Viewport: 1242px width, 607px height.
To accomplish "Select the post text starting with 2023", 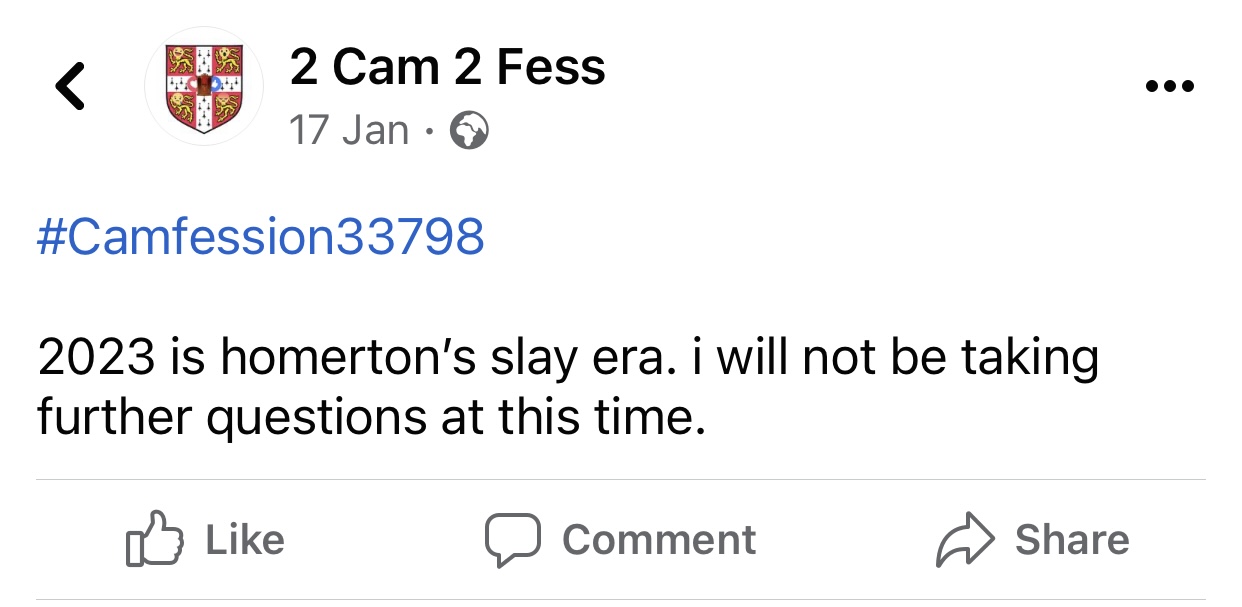I will coord(567,387).
